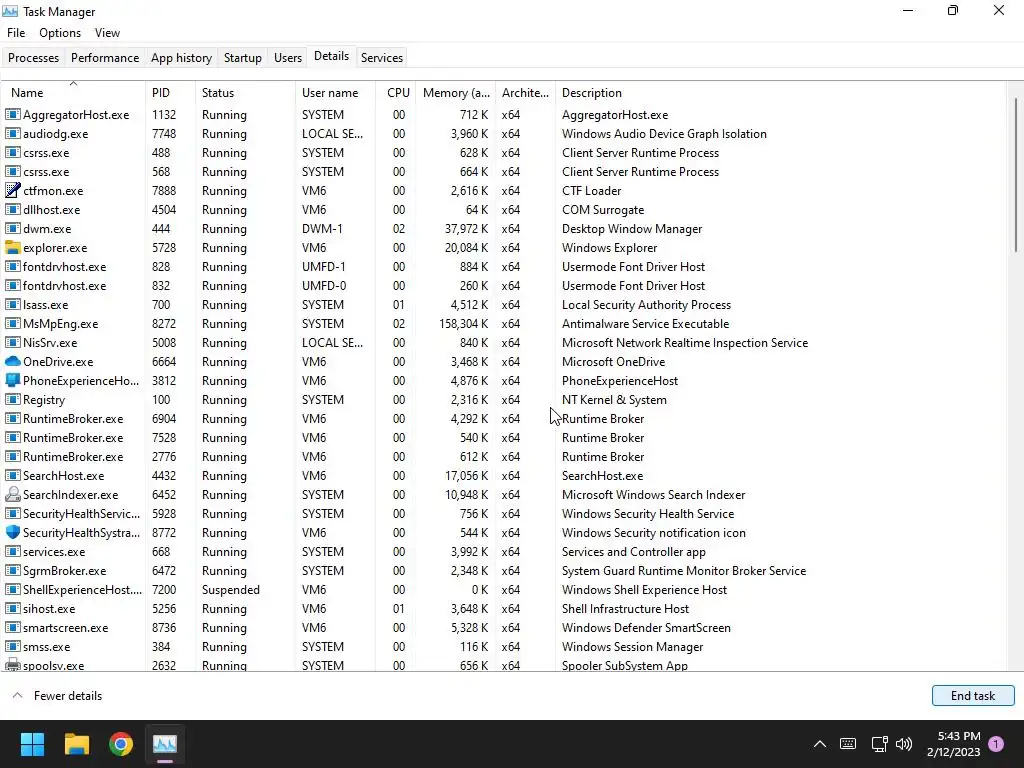Click the smartscreen.exe process icon
Image resolution: width=1024 pixels, height=768 pixels.
(12, 627)
